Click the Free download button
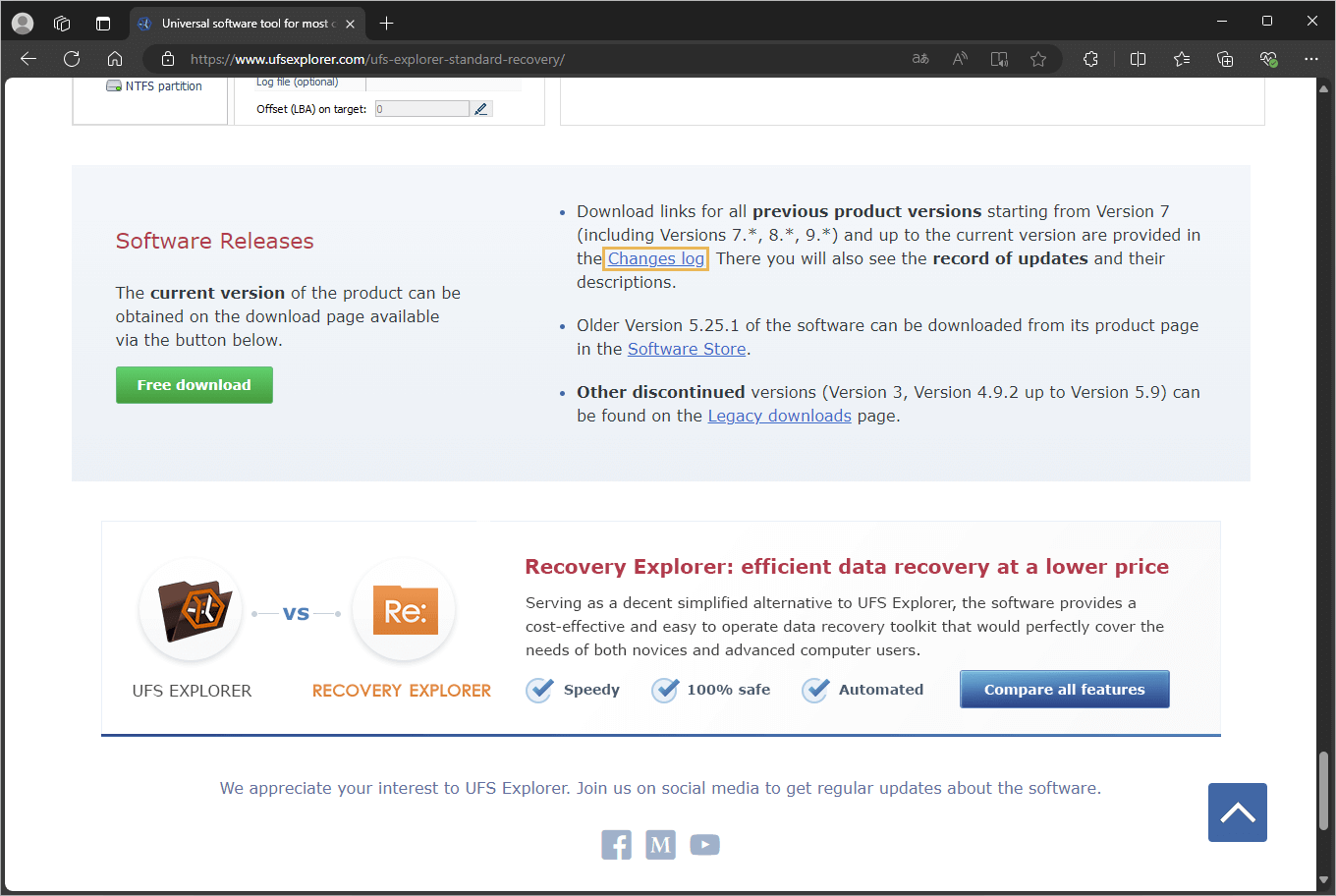Image resolution: width=1336 pixels, height=896 pixels. coord(195,385)
